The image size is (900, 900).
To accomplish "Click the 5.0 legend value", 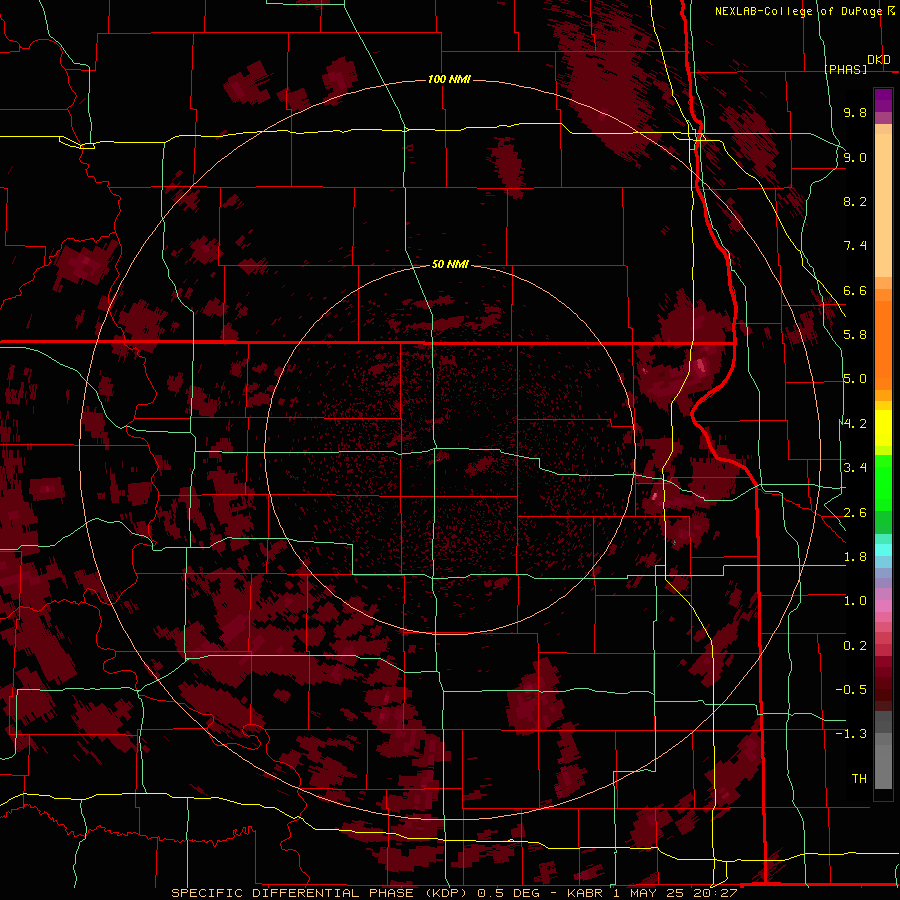I will [x=855, y=379].
